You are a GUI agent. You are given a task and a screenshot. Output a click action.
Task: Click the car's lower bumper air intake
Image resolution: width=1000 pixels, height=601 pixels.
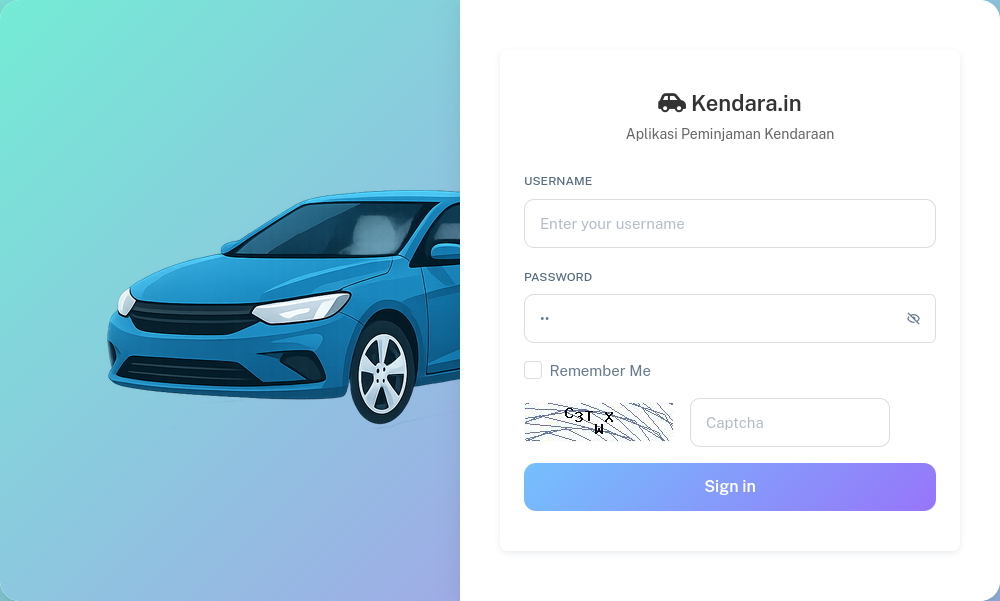(x=191, y=371)
